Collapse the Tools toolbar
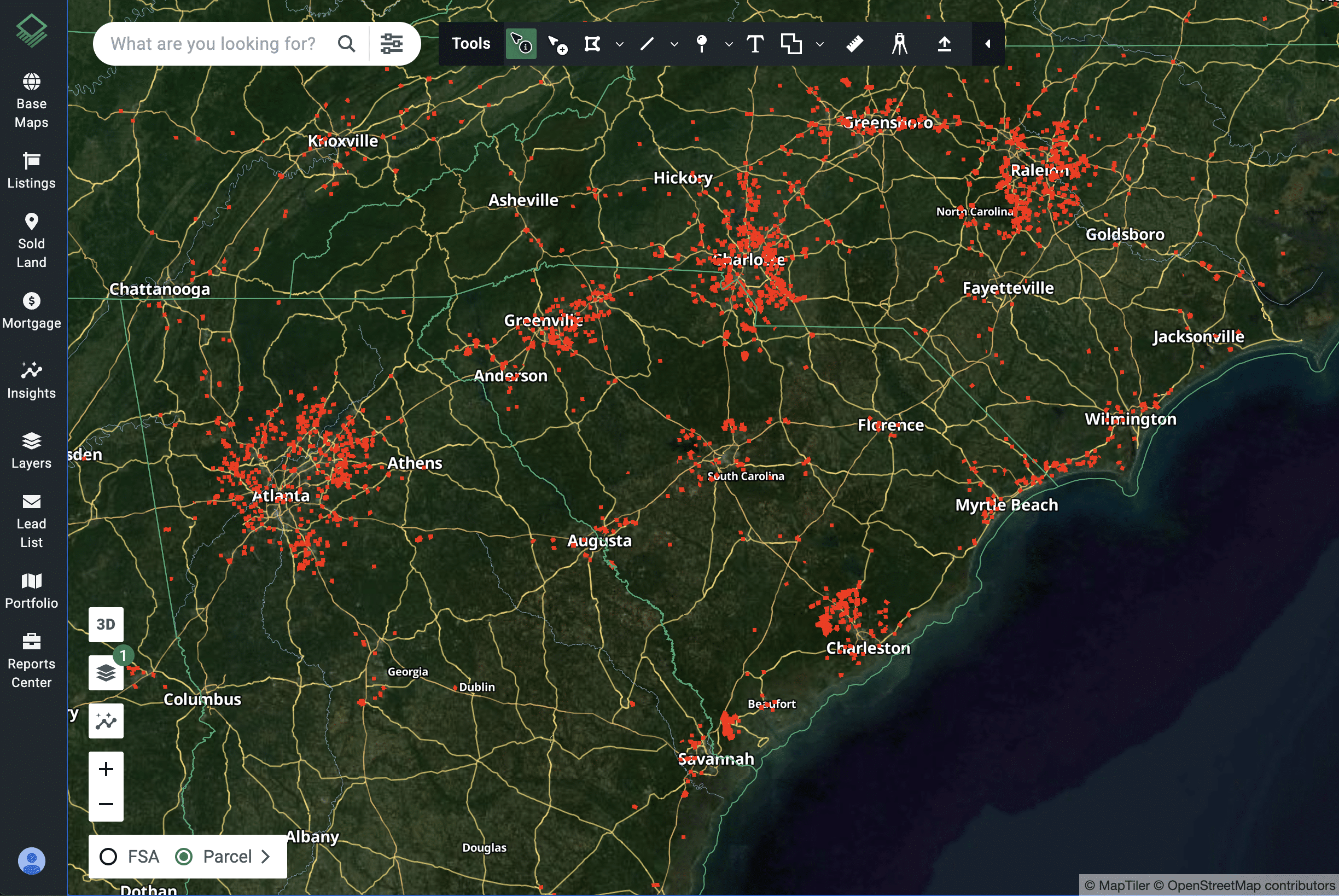 987,43
